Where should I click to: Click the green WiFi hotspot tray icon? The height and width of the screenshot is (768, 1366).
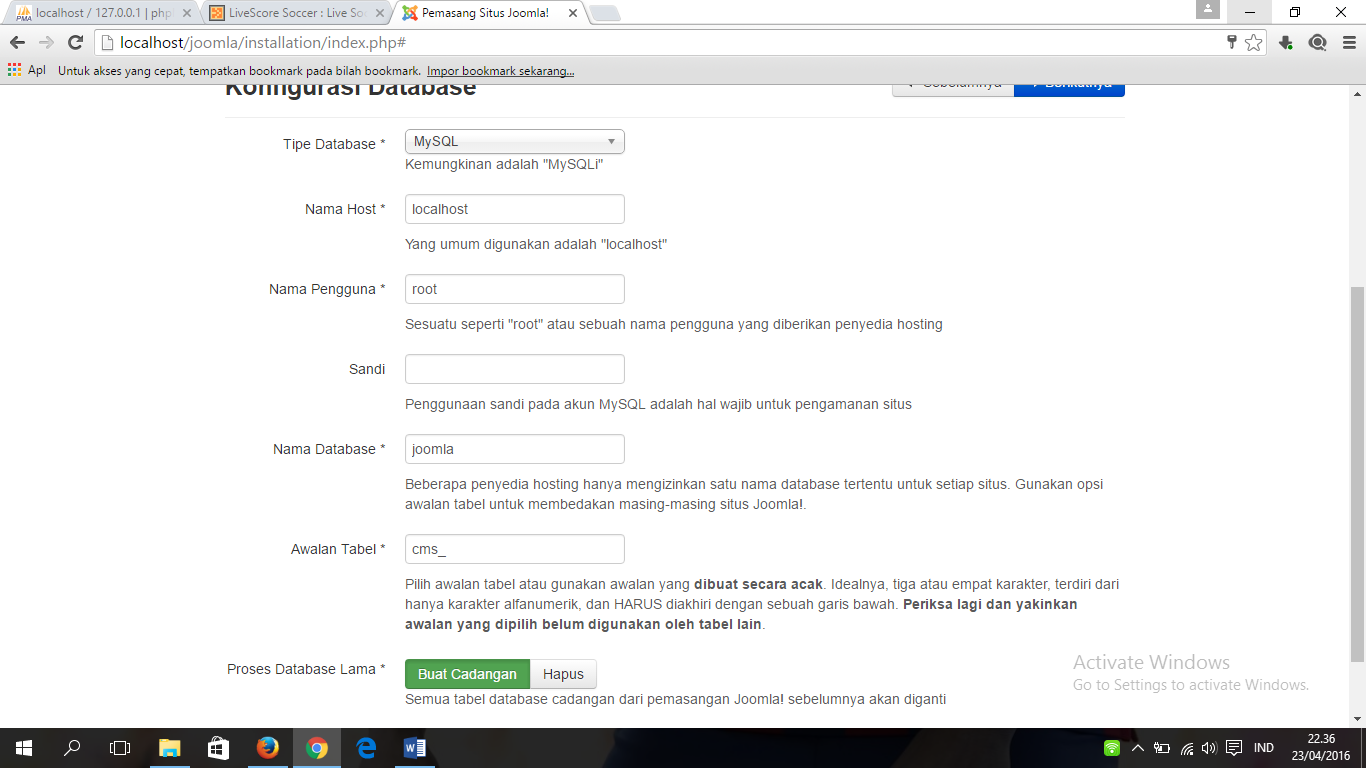1112,748
